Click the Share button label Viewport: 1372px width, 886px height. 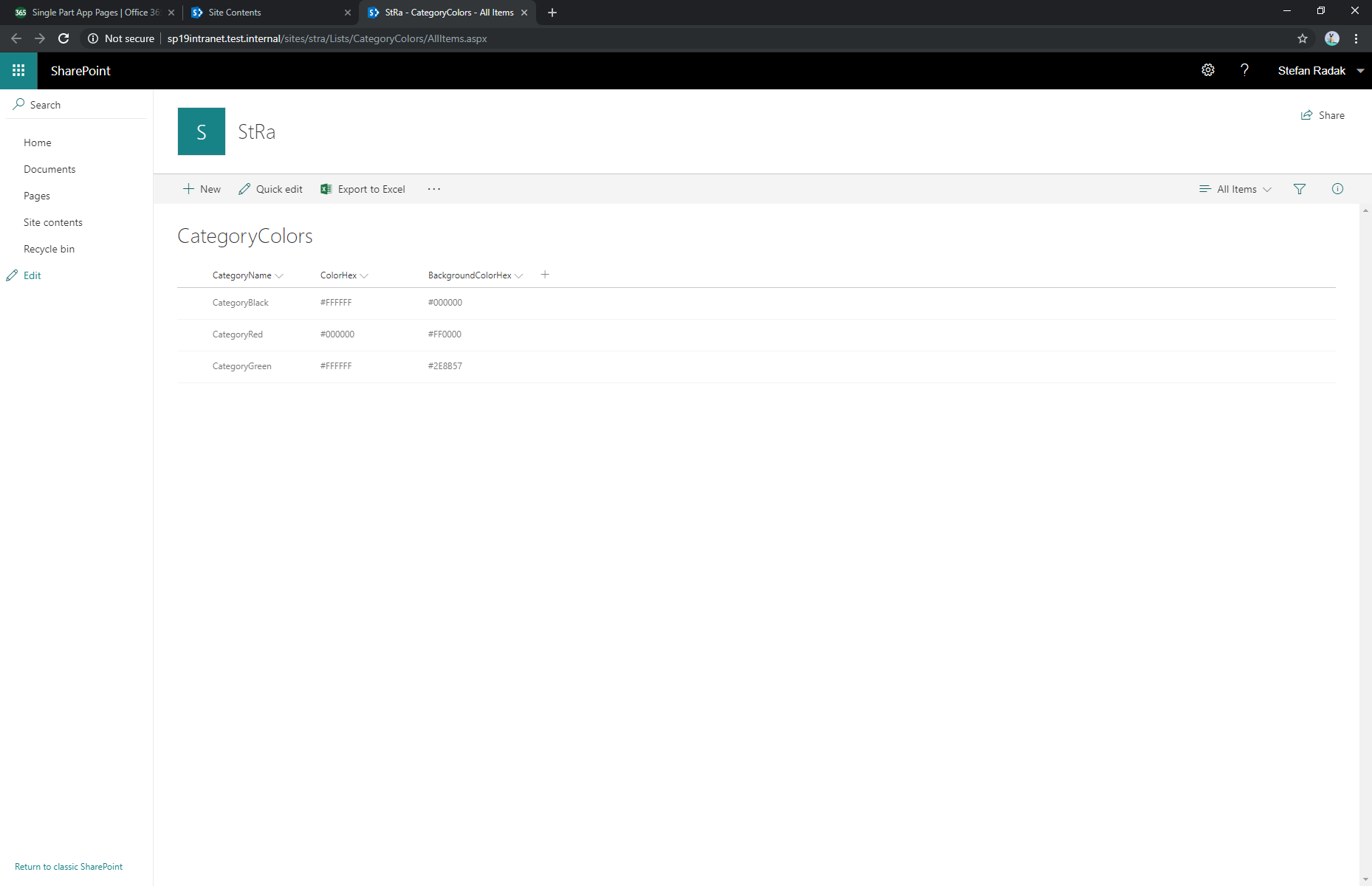(x=1331, y=115)
